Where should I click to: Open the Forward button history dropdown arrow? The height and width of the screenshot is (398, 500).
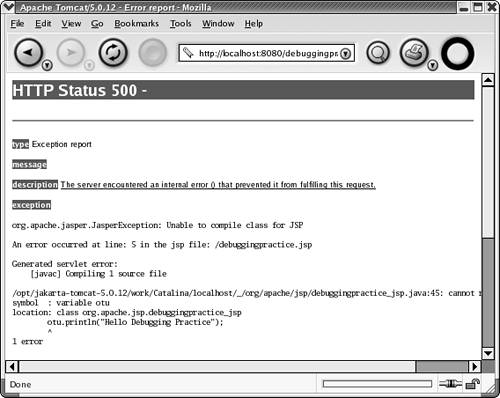point(89,65)
